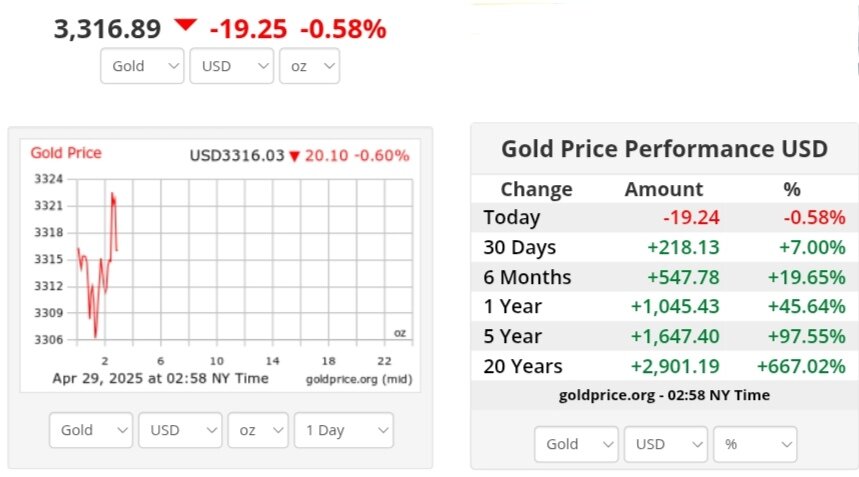Open the top oz weight unit dropdown

pyautogui.click(x=310, y=66)
